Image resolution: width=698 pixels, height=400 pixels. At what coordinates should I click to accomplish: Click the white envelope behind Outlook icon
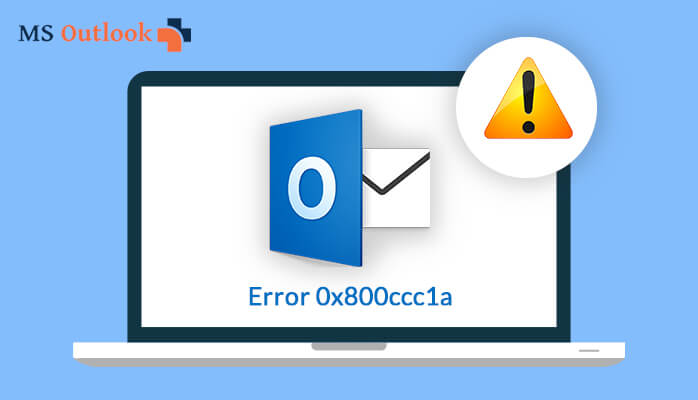396,188
